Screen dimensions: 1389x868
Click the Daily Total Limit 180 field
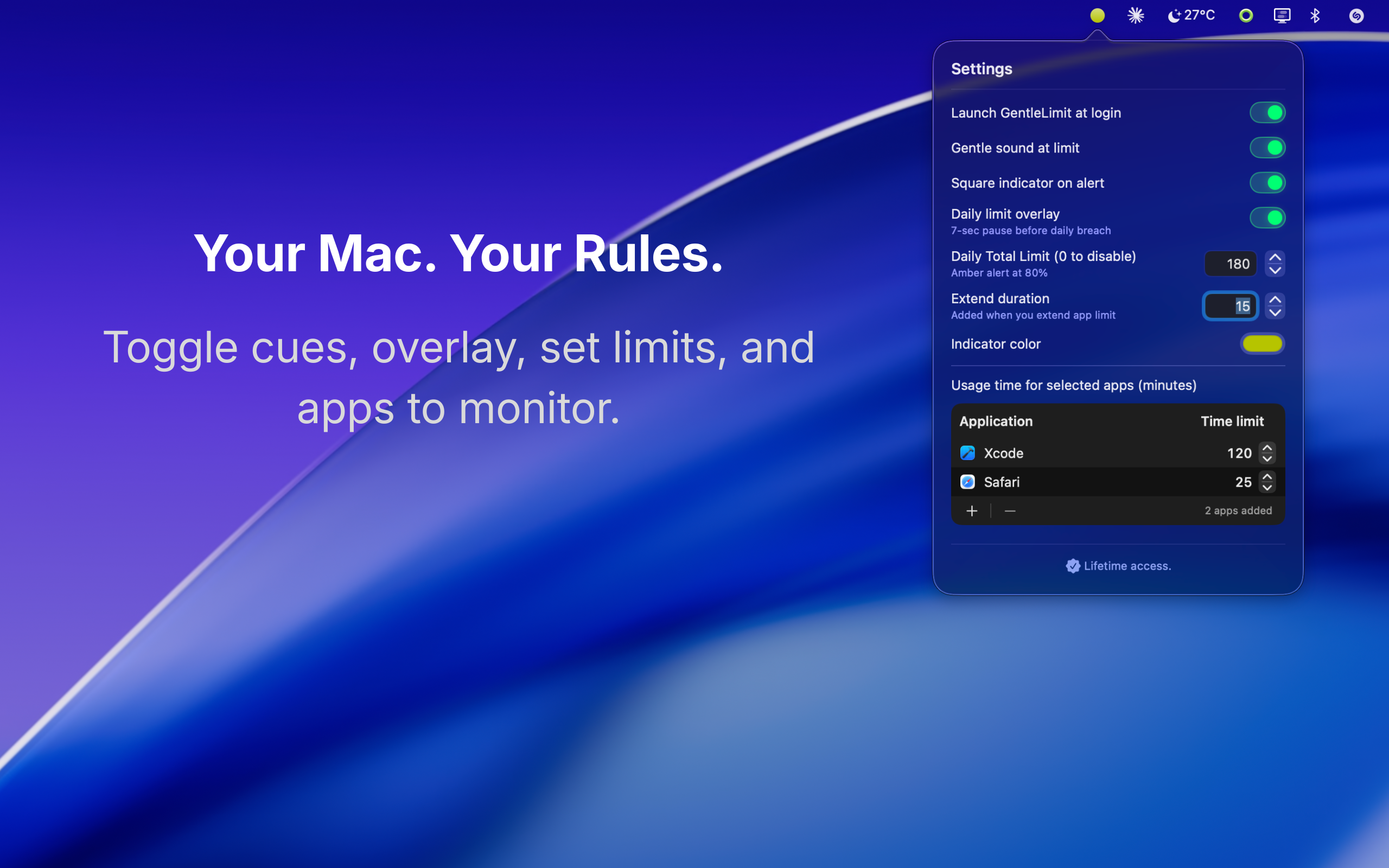[1230, 264]
